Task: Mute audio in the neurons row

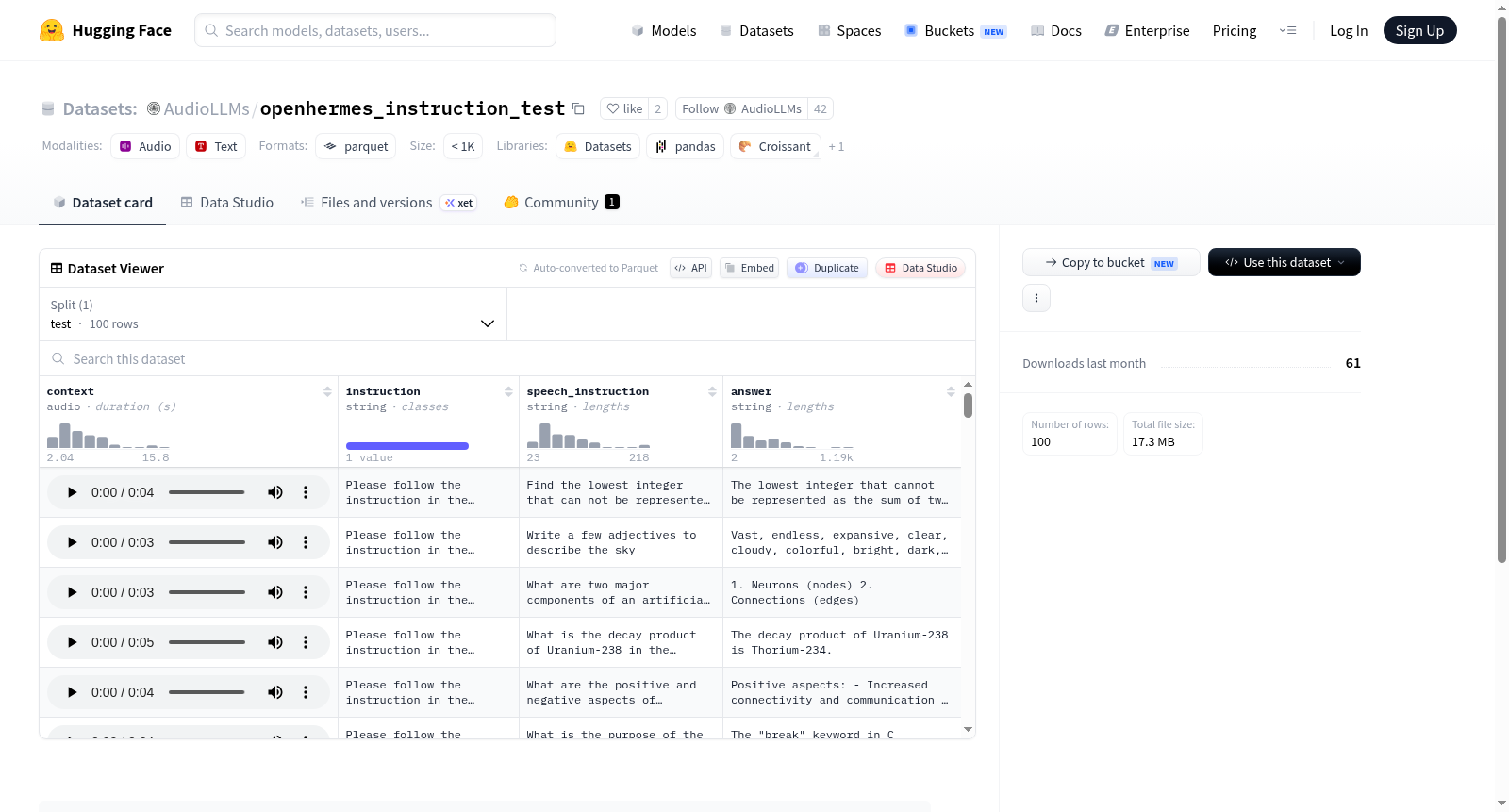Action: point(275,592)
